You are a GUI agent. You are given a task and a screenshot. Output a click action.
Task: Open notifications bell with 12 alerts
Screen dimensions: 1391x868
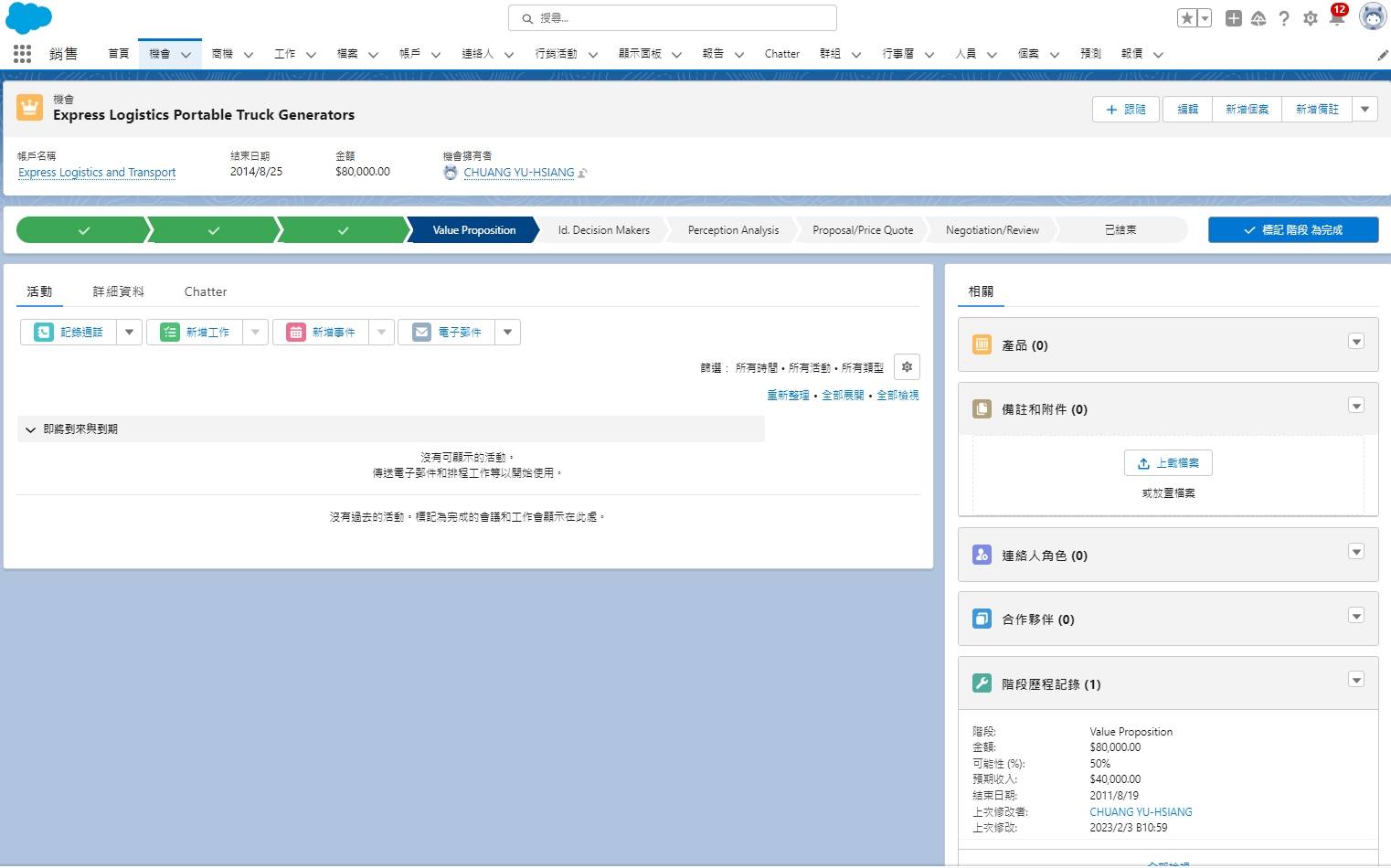(x=1337, y=16)
